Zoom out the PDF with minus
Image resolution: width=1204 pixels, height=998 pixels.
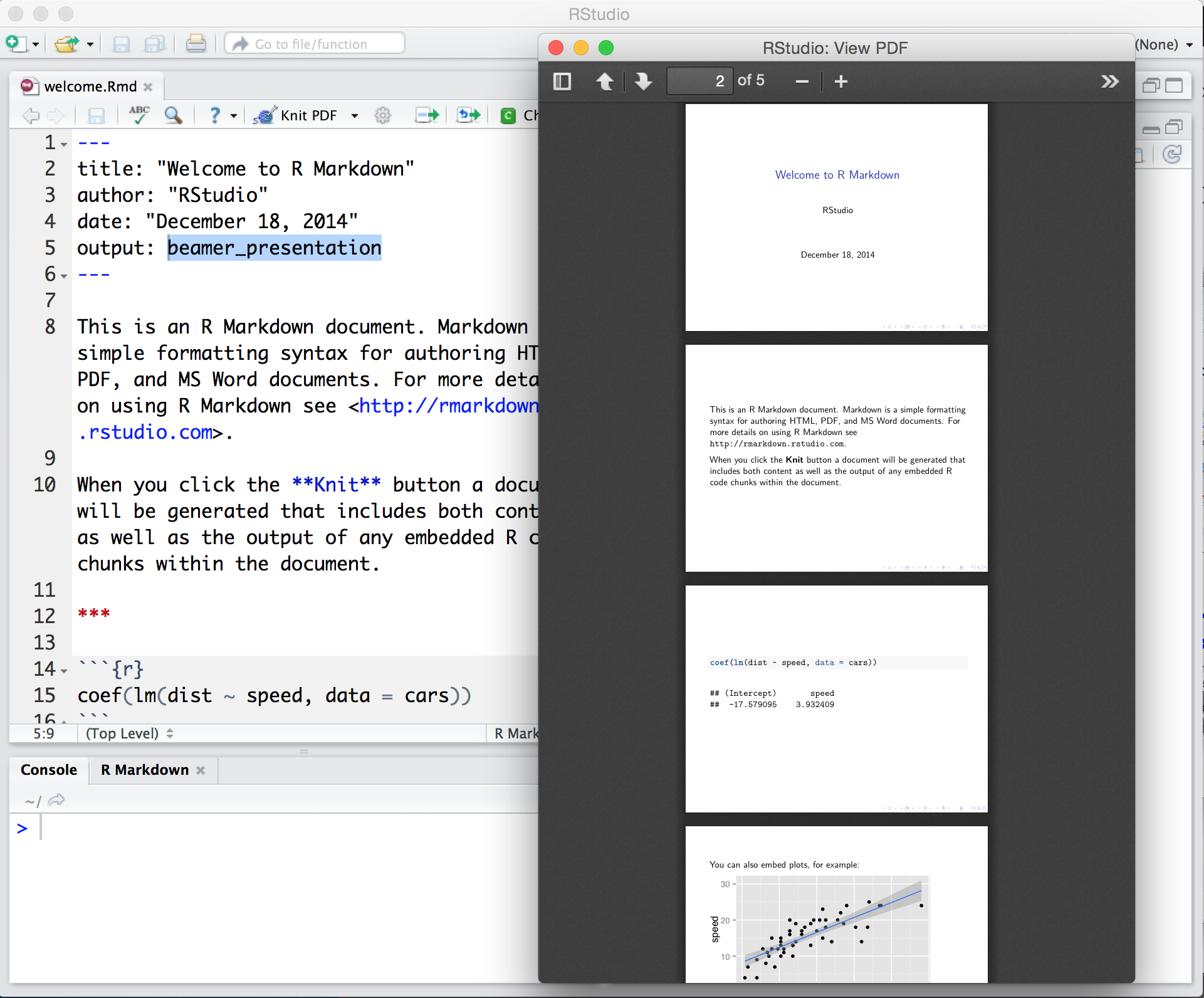[802, 81]
